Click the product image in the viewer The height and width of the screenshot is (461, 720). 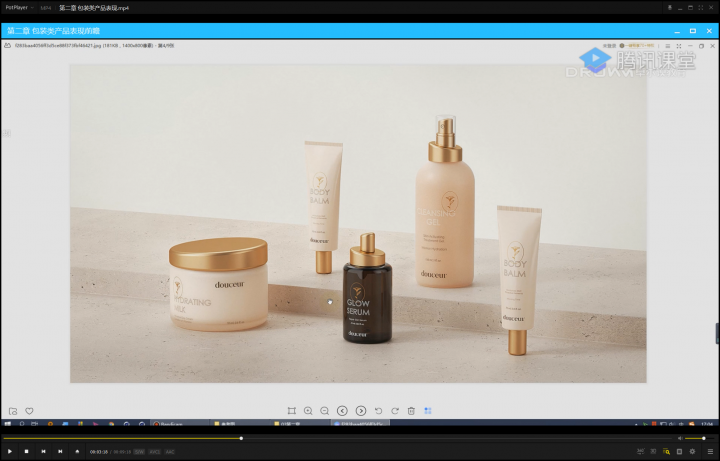point(358,223)
